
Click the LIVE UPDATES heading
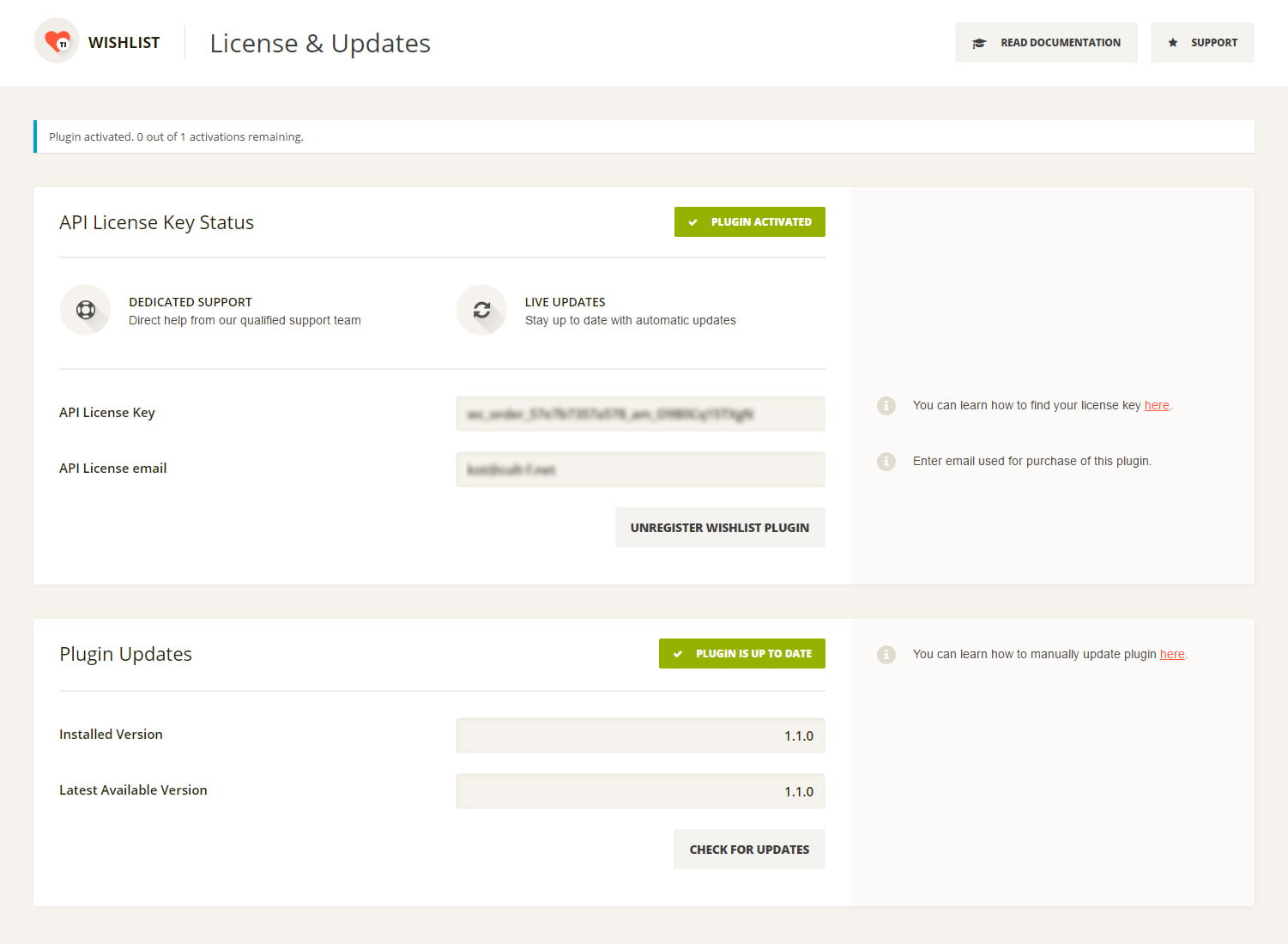point(565,302)
